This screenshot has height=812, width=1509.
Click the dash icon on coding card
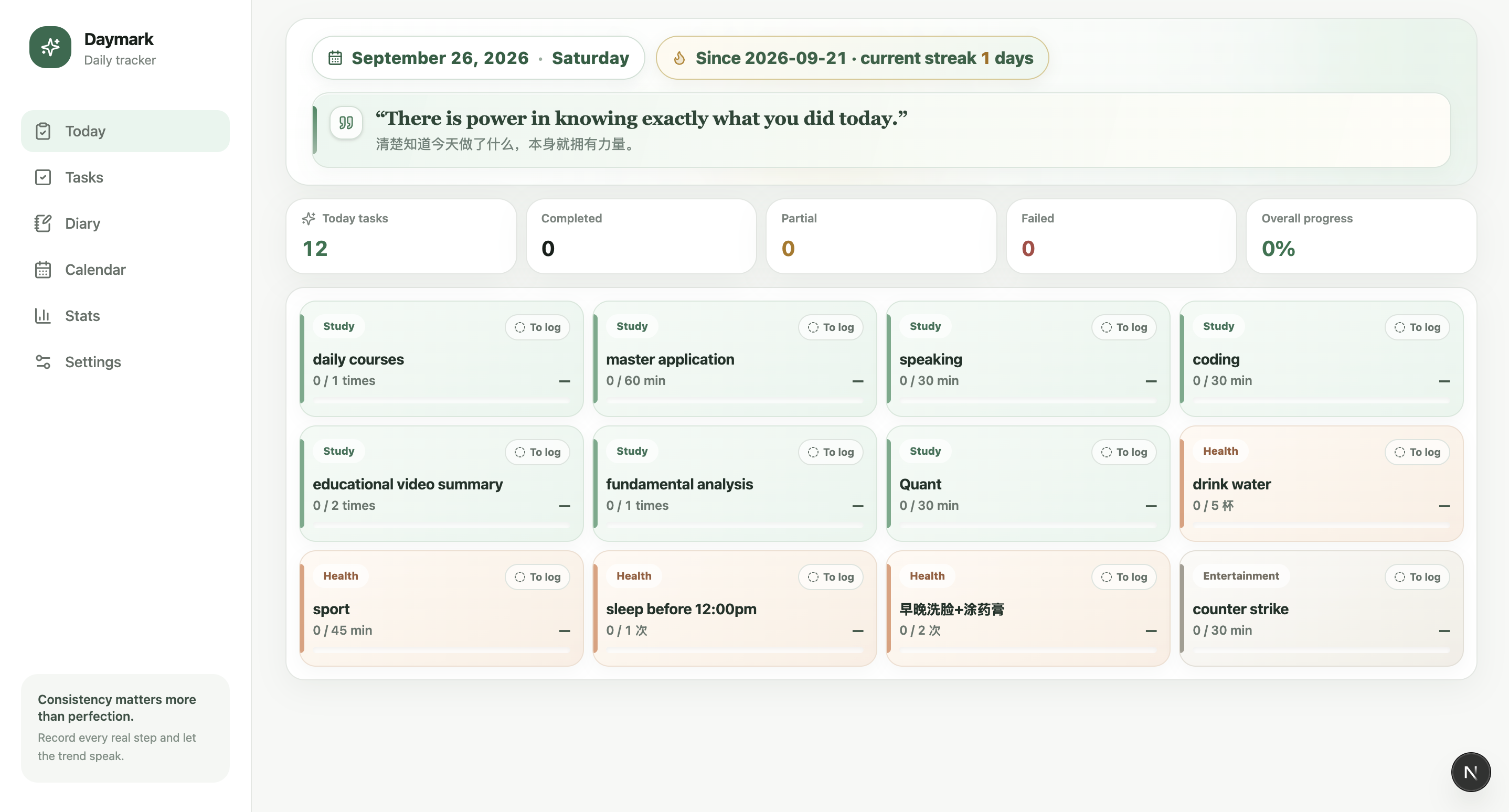[1444, 381]
